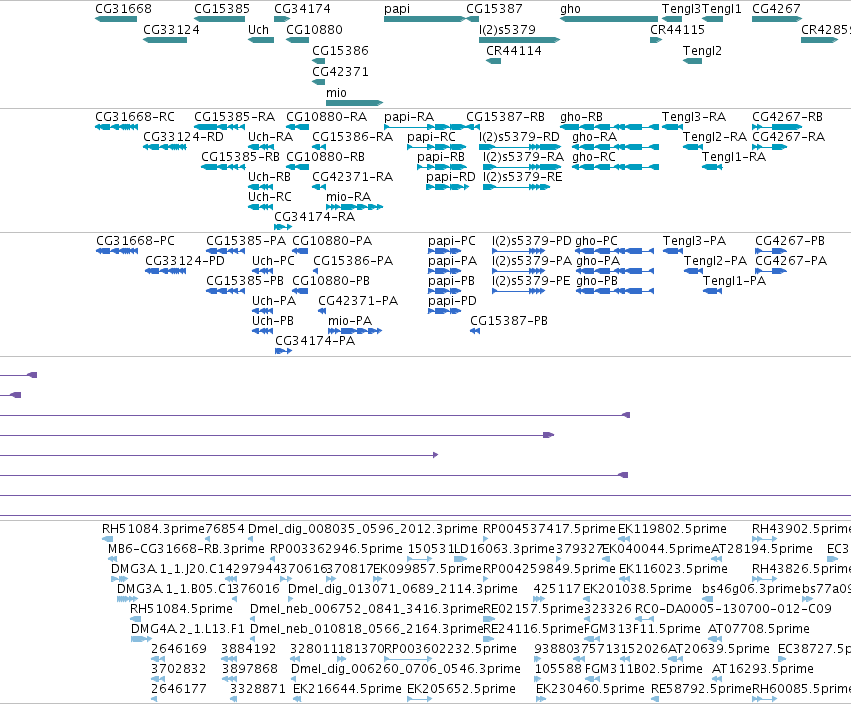Screen dimensions: 851x704
Task: Select the papi-PC protein label
Action: pos(452,240)
